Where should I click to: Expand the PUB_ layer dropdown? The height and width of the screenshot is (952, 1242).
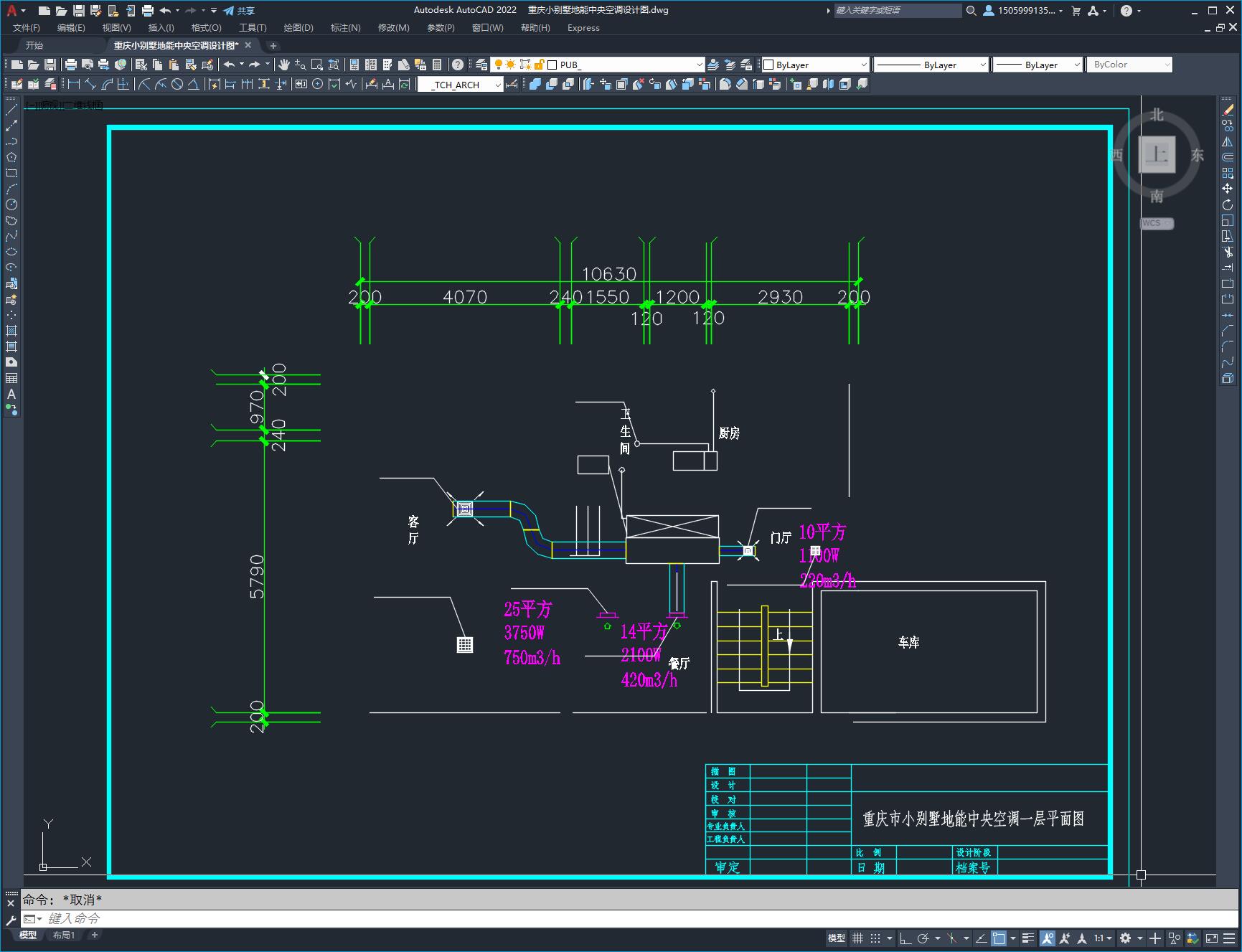700,65
